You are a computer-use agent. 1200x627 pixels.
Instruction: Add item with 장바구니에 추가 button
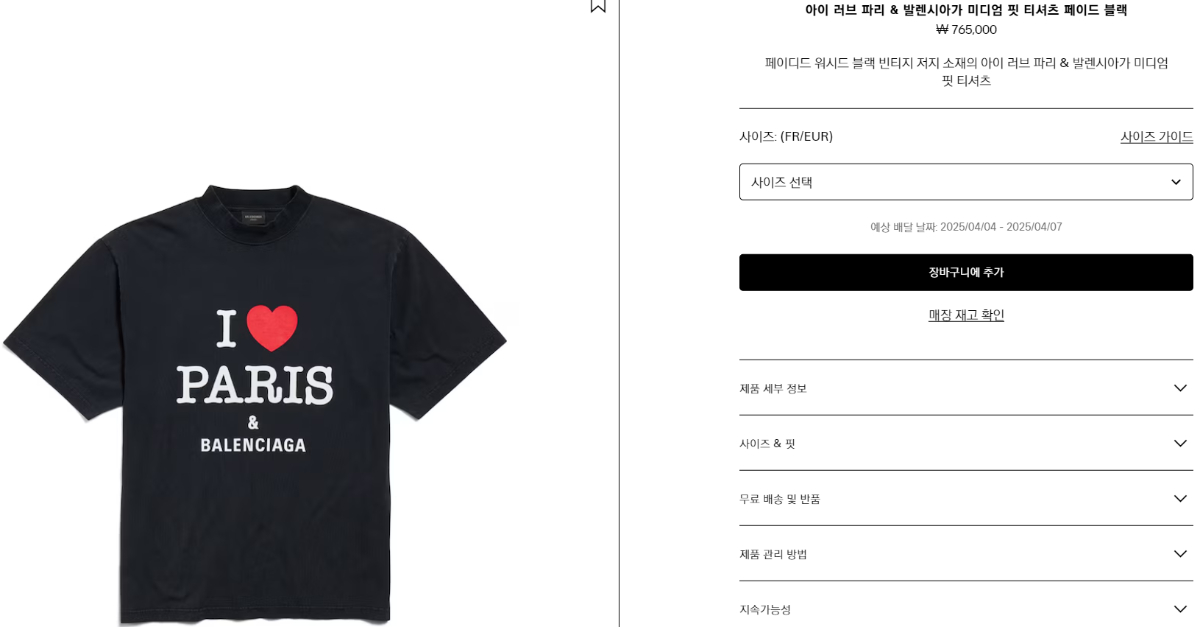966,272
